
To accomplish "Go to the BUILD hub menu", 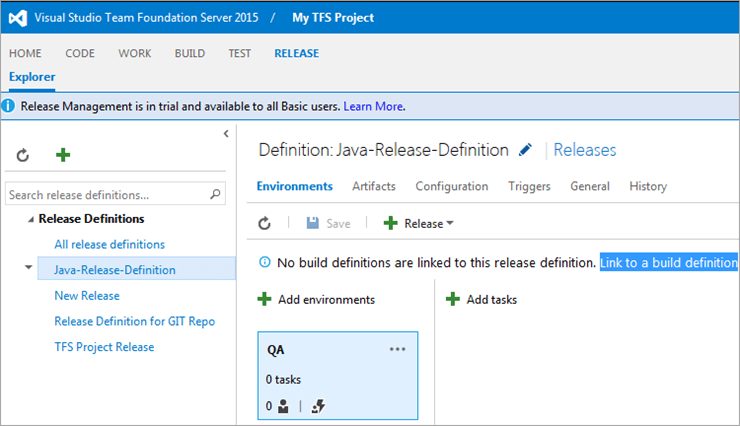I will click(190, 53).
